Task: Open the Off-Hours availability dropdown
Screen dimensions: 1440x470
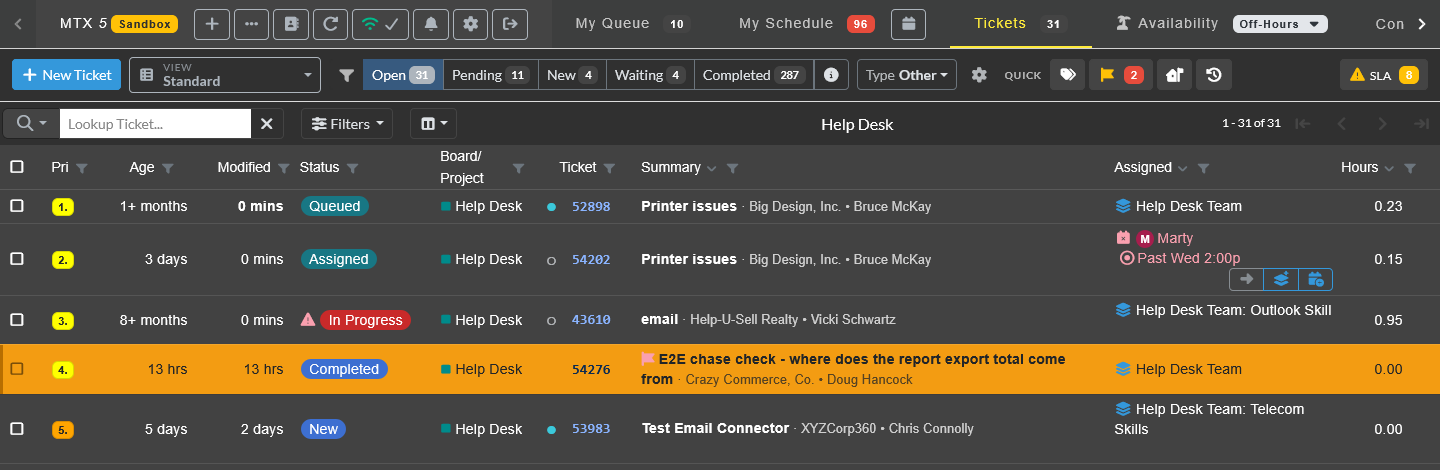Action: point(1280,23)
